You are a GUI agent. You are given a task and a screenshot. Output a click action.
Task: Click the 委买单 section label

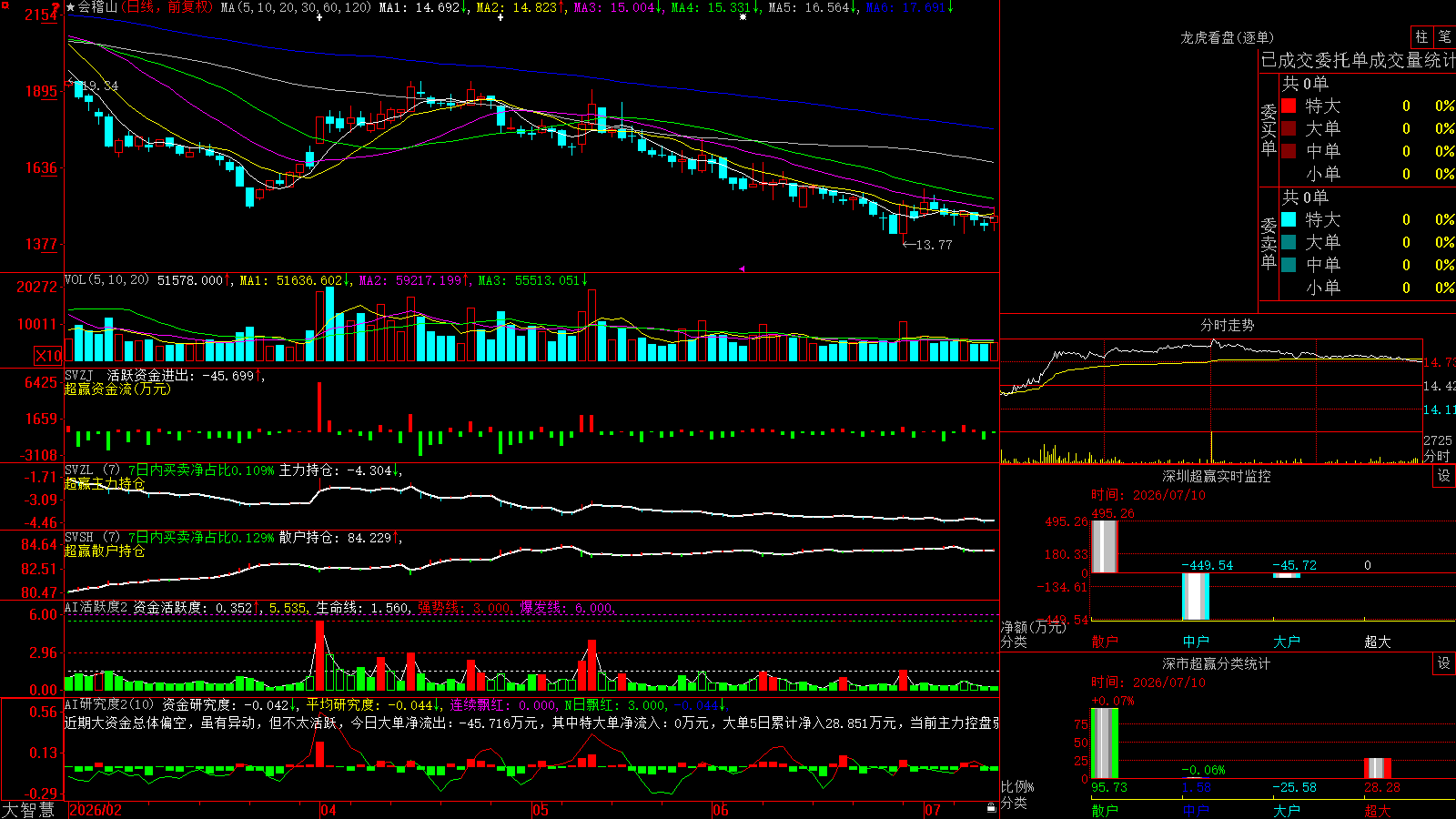point(1269,129)
